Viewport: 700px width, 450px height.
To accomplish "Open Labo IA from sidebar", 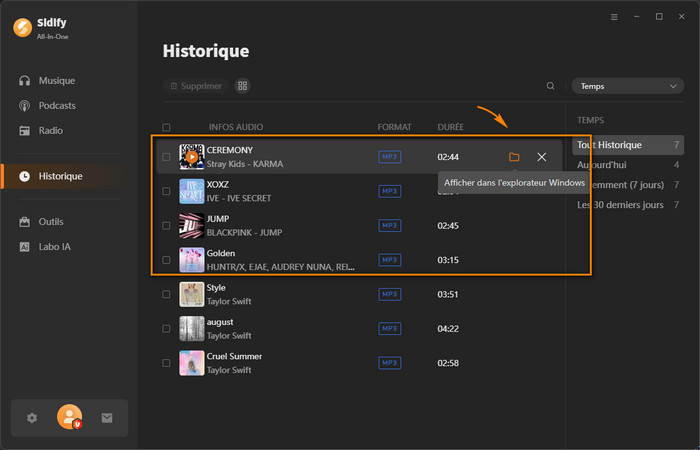I will [54, 246].
